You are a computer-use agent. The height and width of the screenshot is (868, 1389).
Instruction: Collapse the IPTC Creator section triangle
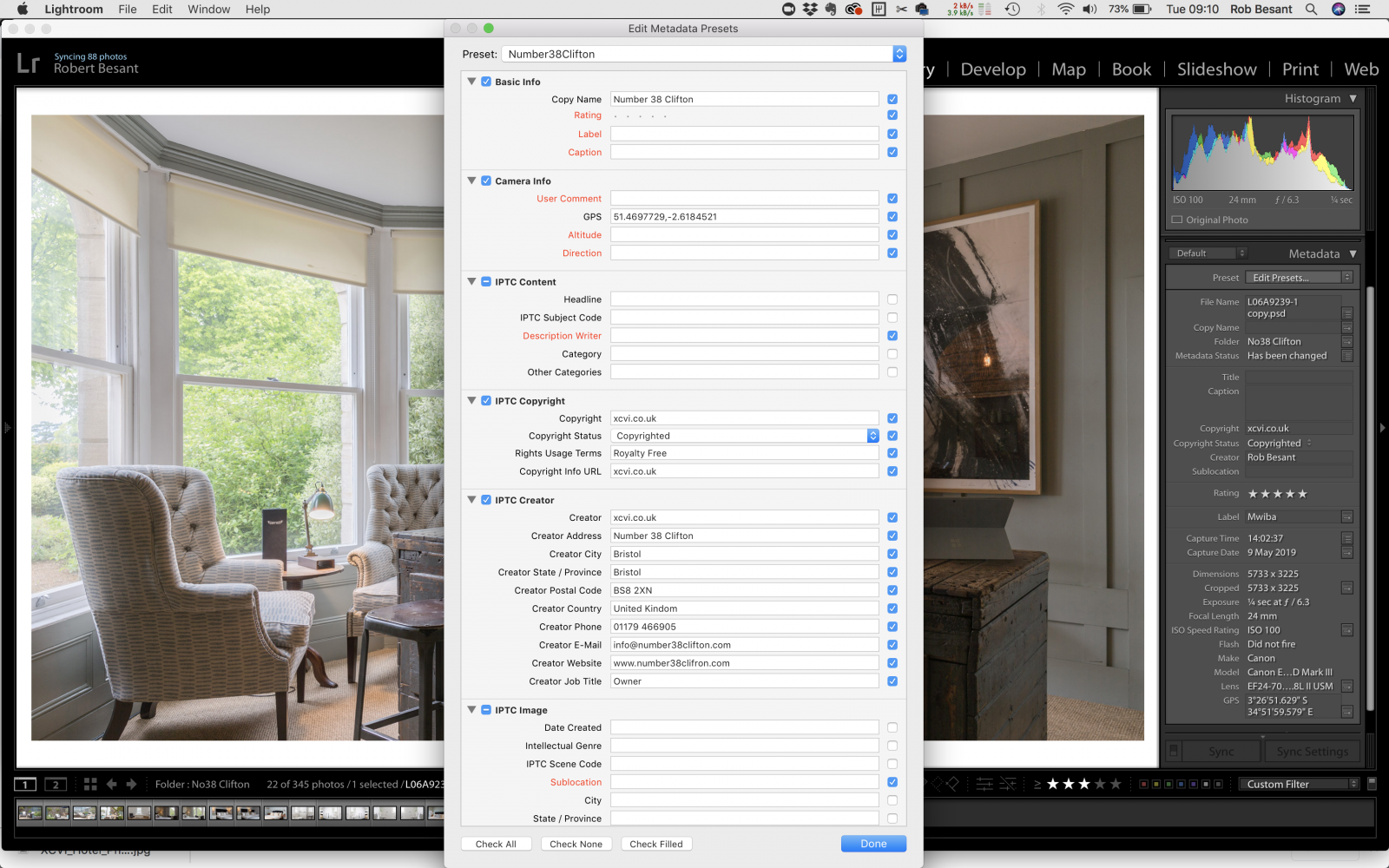pos(471,500)
